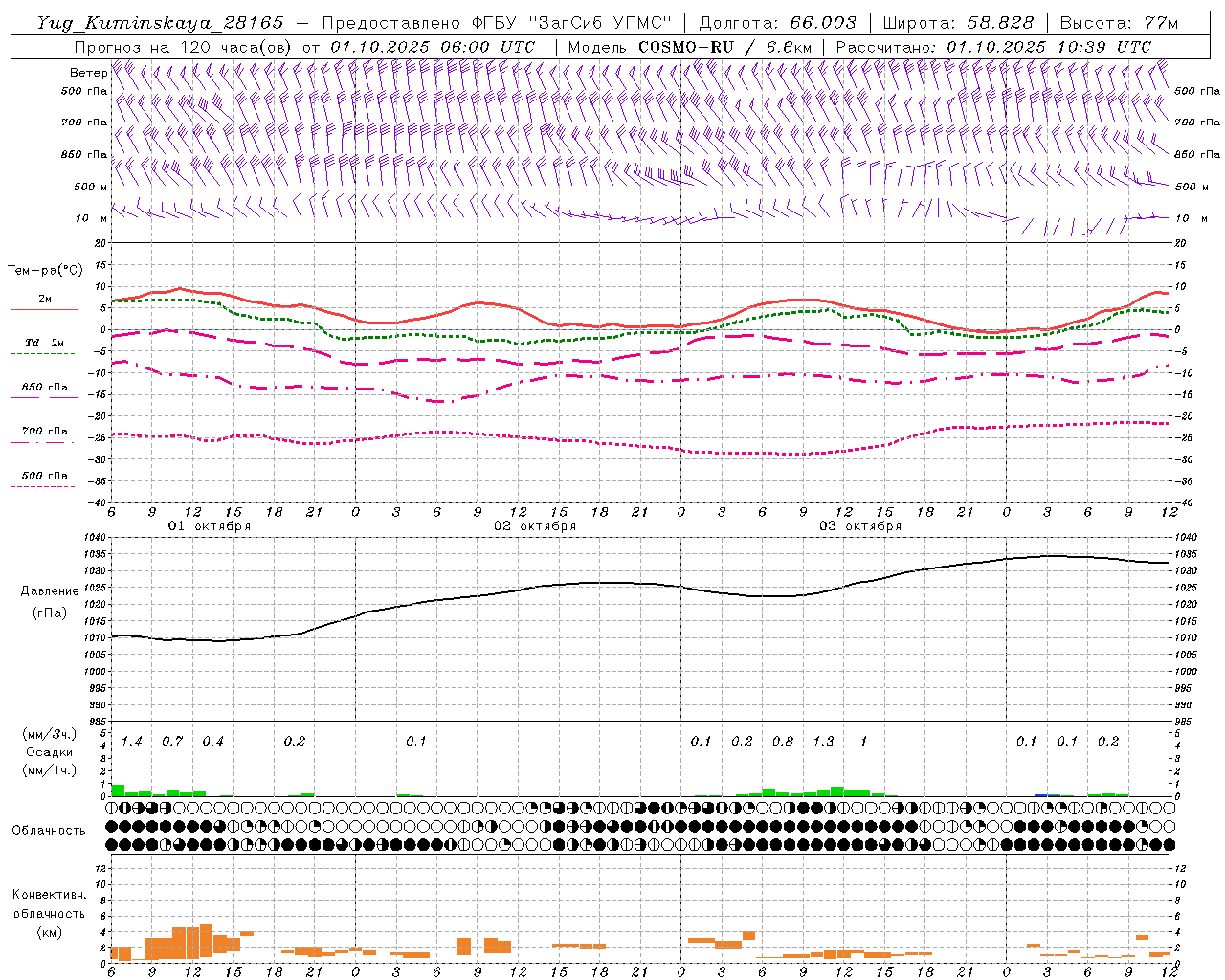Click the (мм/1ч.) precipitation unit label
Screen dimensions: 1225x980
coord(48,770)
